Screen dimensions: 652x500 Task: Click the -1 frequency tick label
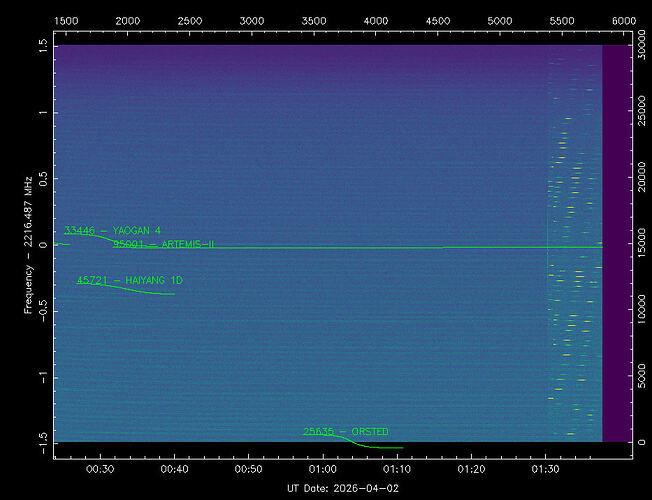(42, 376)
